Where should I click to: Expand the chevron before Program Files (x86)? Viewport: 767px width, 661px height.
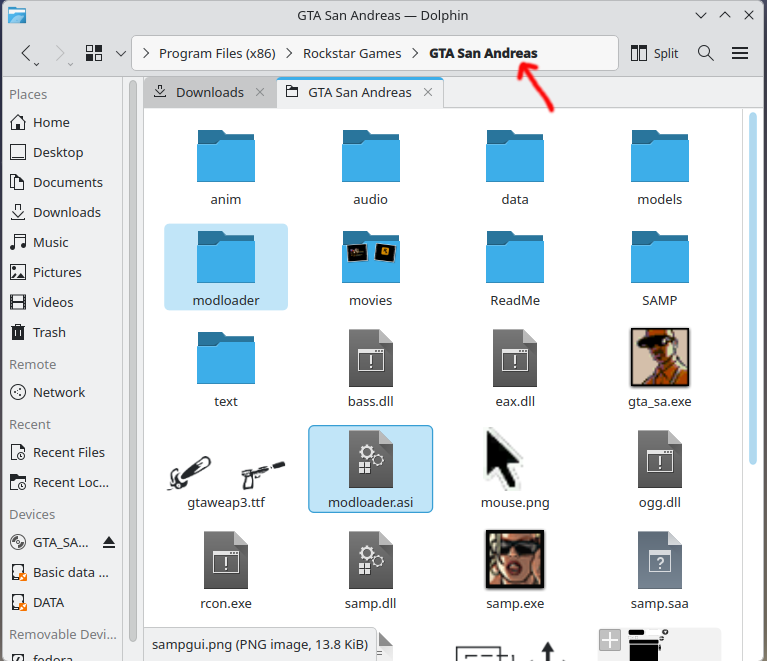[x=146, y=53]
